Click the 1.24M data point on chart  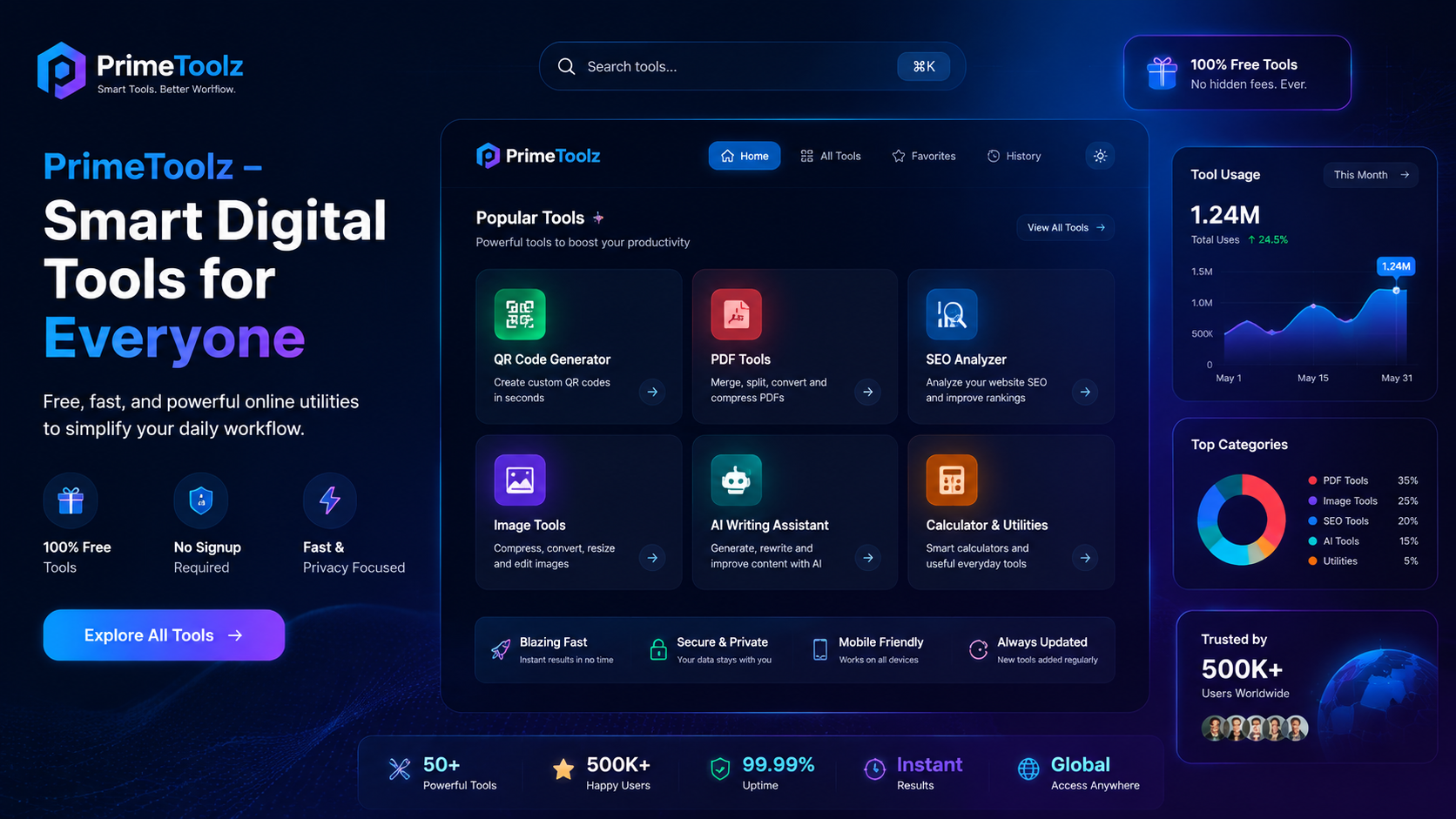click(x=1396, y=291)
